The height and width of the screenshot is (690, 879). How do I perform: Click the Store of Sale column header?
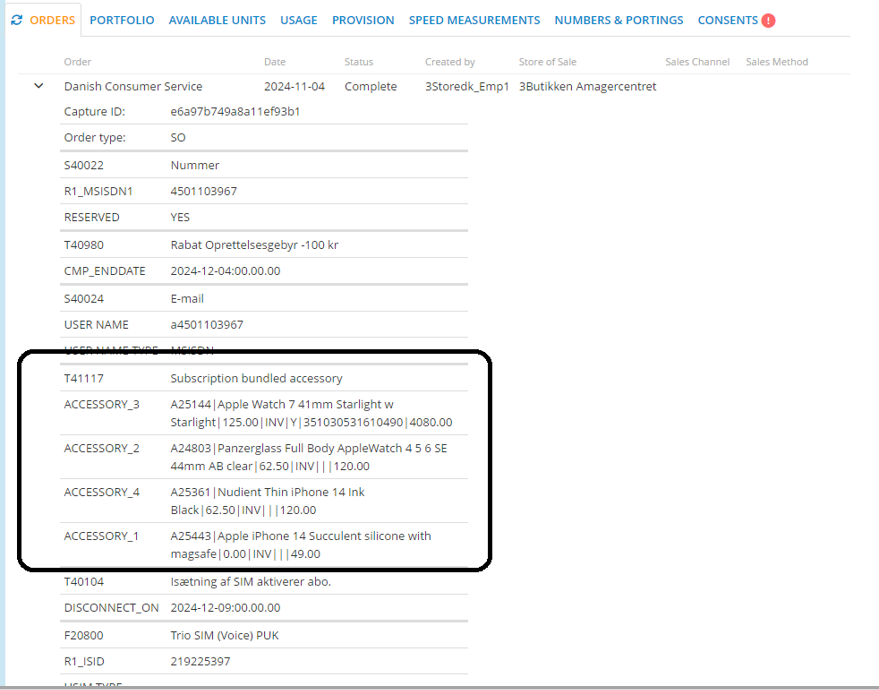coord(547,62)
